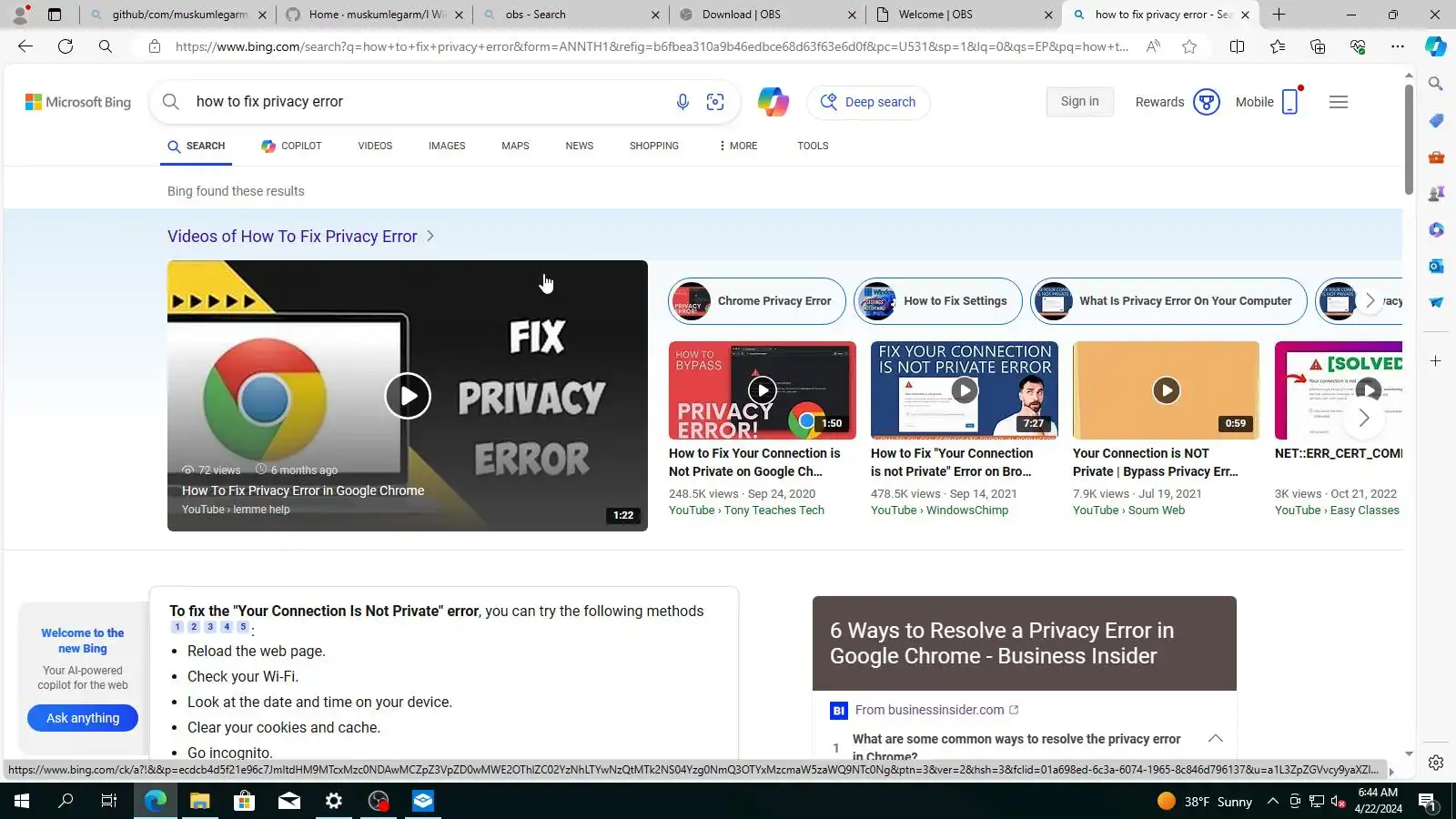Open Copilot from the top-right Edge icon

point(1436,46)
